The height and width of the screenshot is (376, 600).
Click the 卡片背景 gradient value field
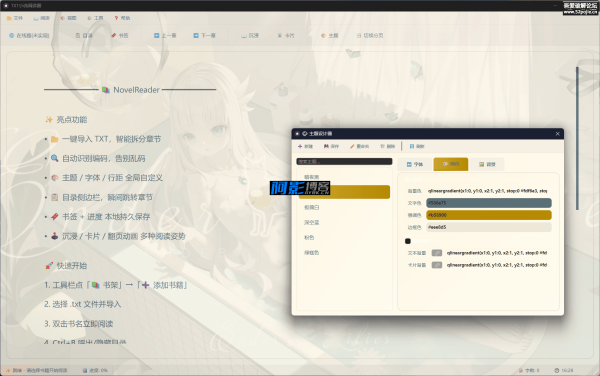[x=498, y=265]
